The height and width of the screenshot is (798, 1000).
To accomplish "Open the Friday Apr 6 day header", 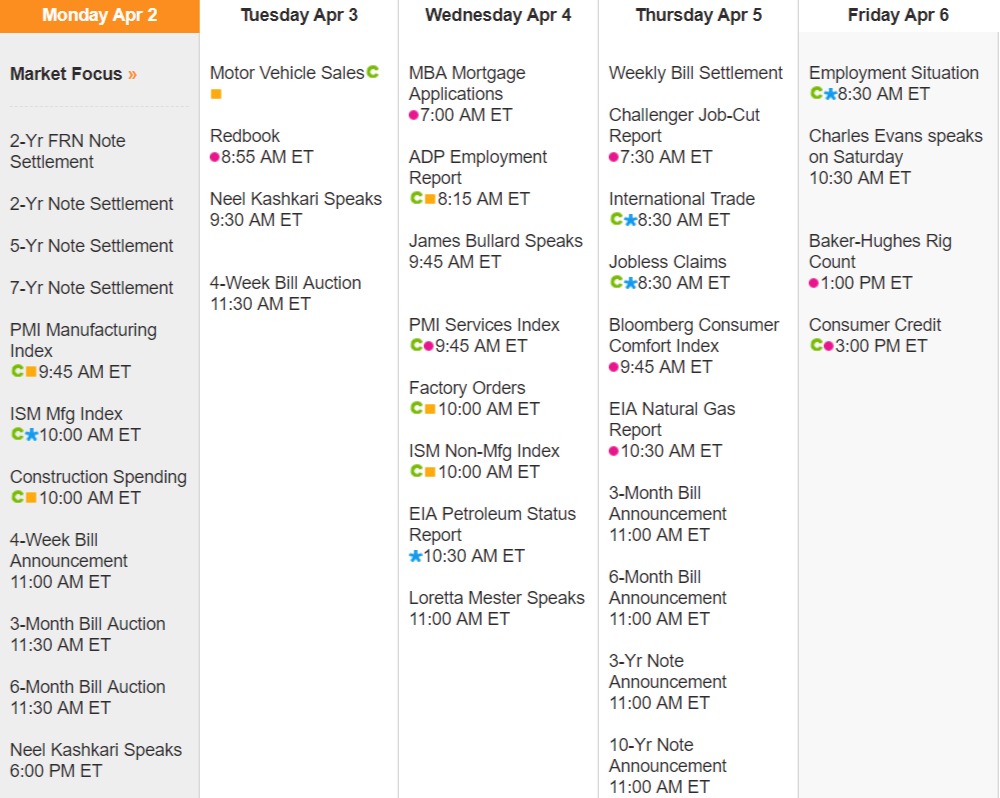I will (898, 15).
